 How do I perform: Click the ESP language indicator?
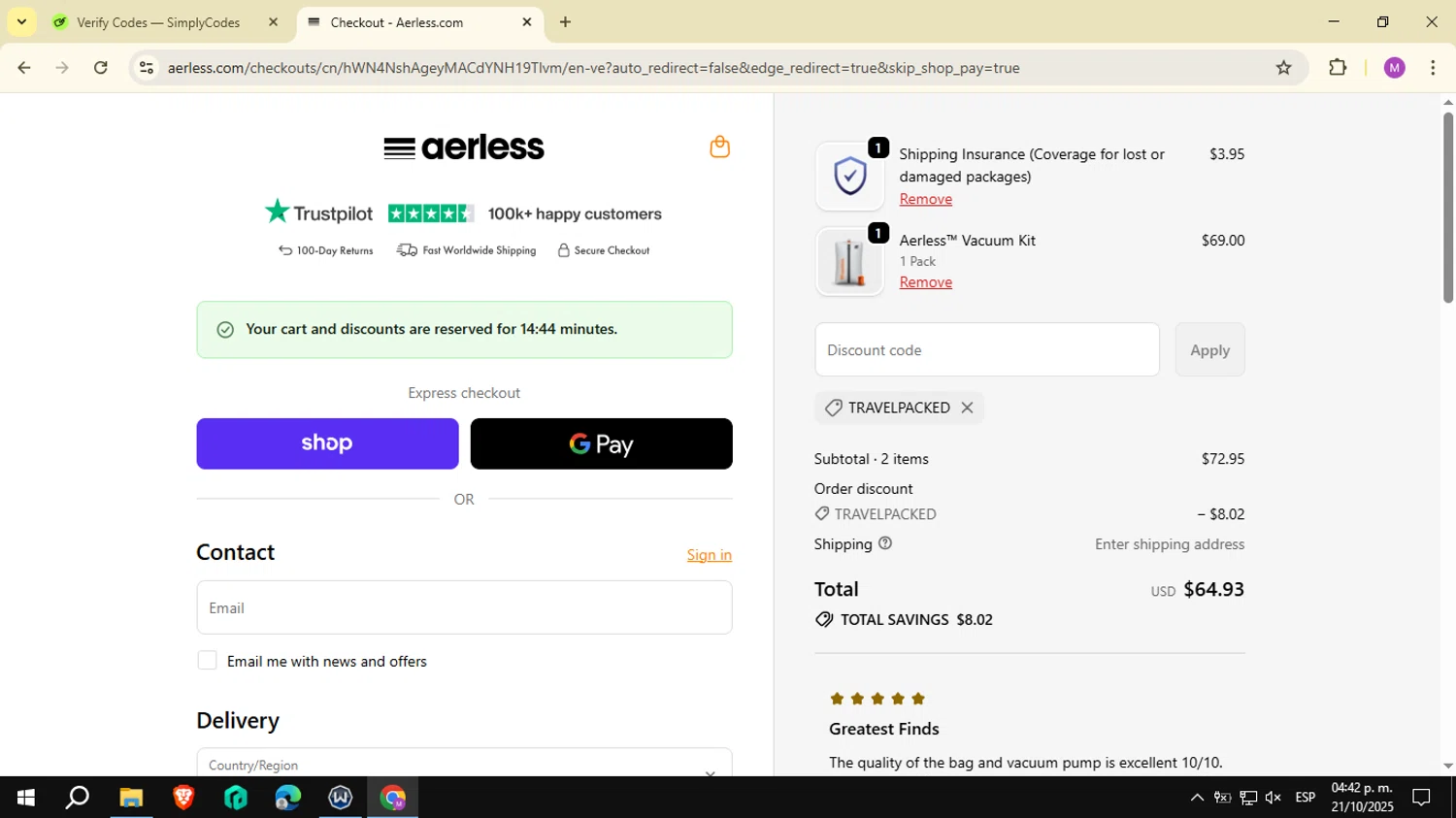click(1306, 798)
